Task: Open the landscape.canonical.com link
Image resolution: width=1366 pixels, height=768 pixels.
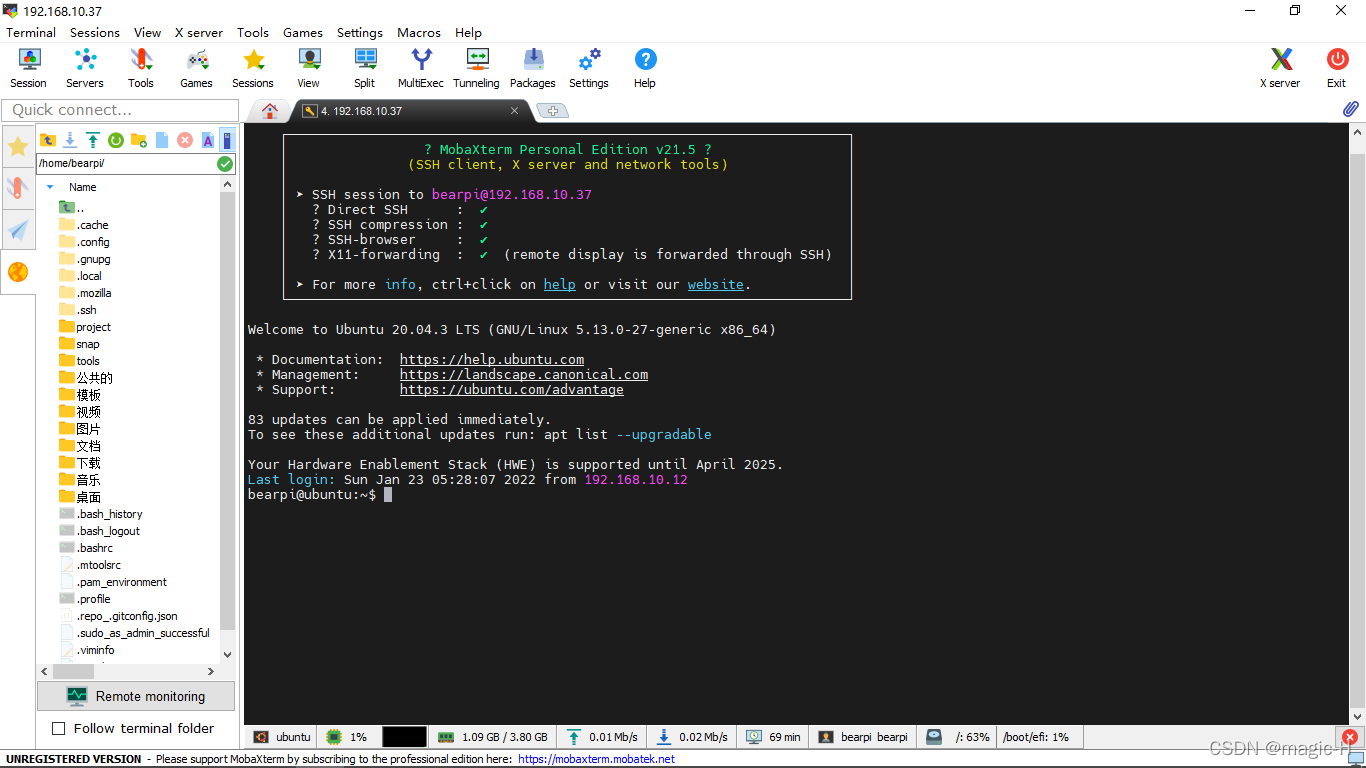Action: pos(524,374)
